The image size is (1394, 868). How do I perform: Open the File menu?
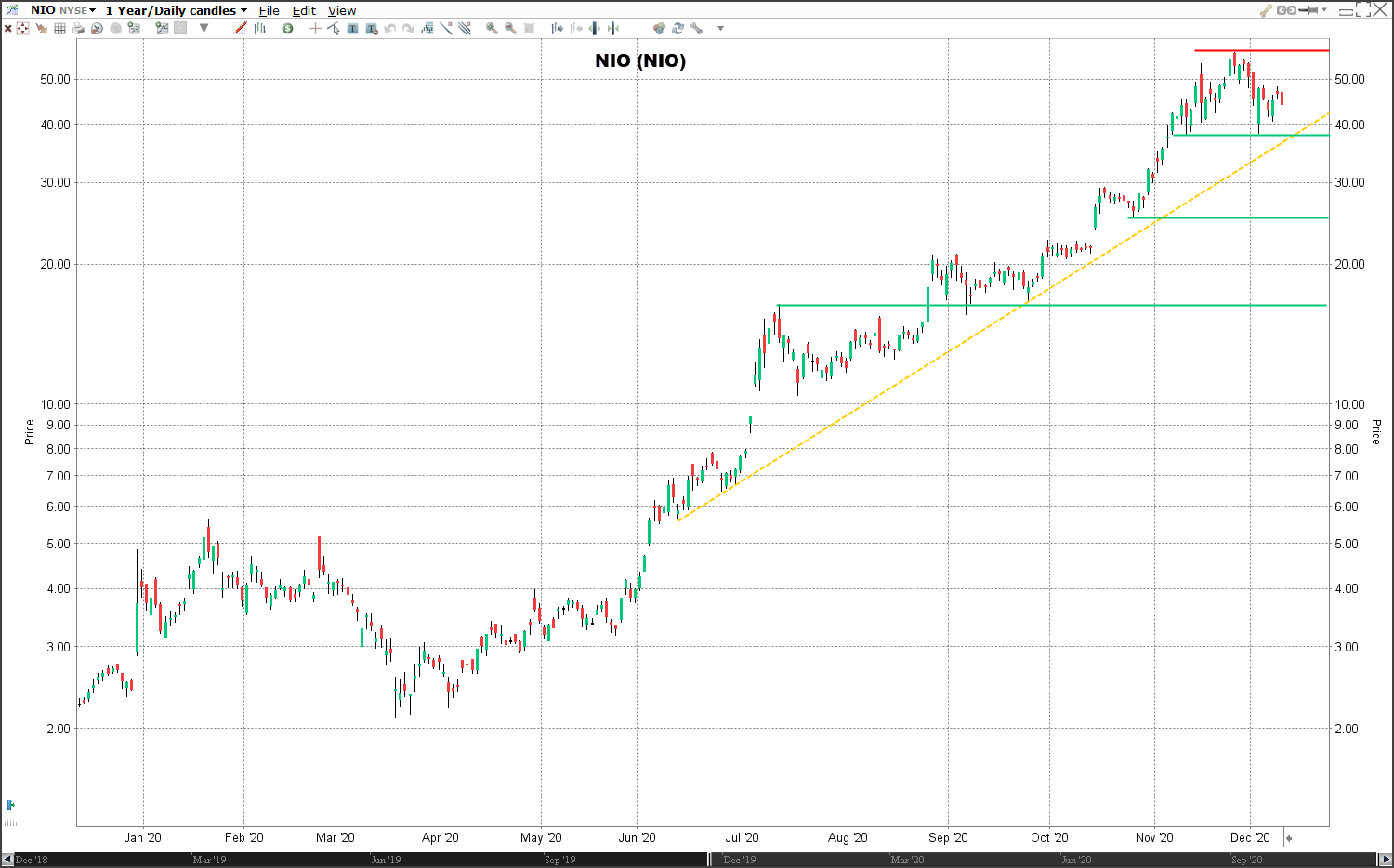[270, 11]
